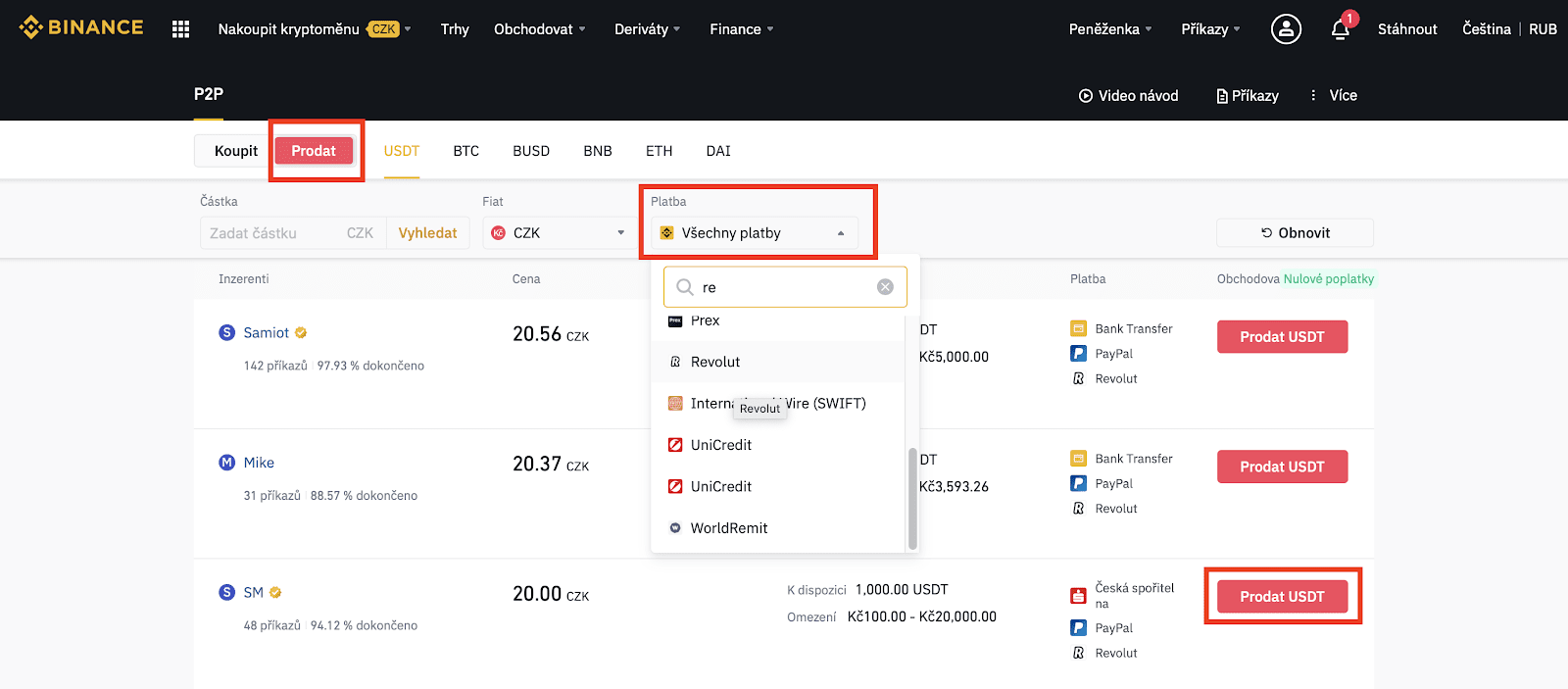Expand the Obchodovat menu
This screenshot has width=1568, height=689.
[x=540, y=29]
